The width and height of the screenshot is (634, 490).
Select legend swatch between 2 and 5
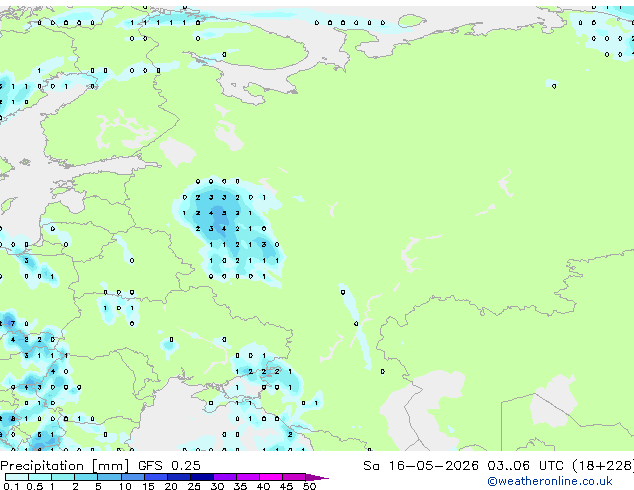click(86, 477)
